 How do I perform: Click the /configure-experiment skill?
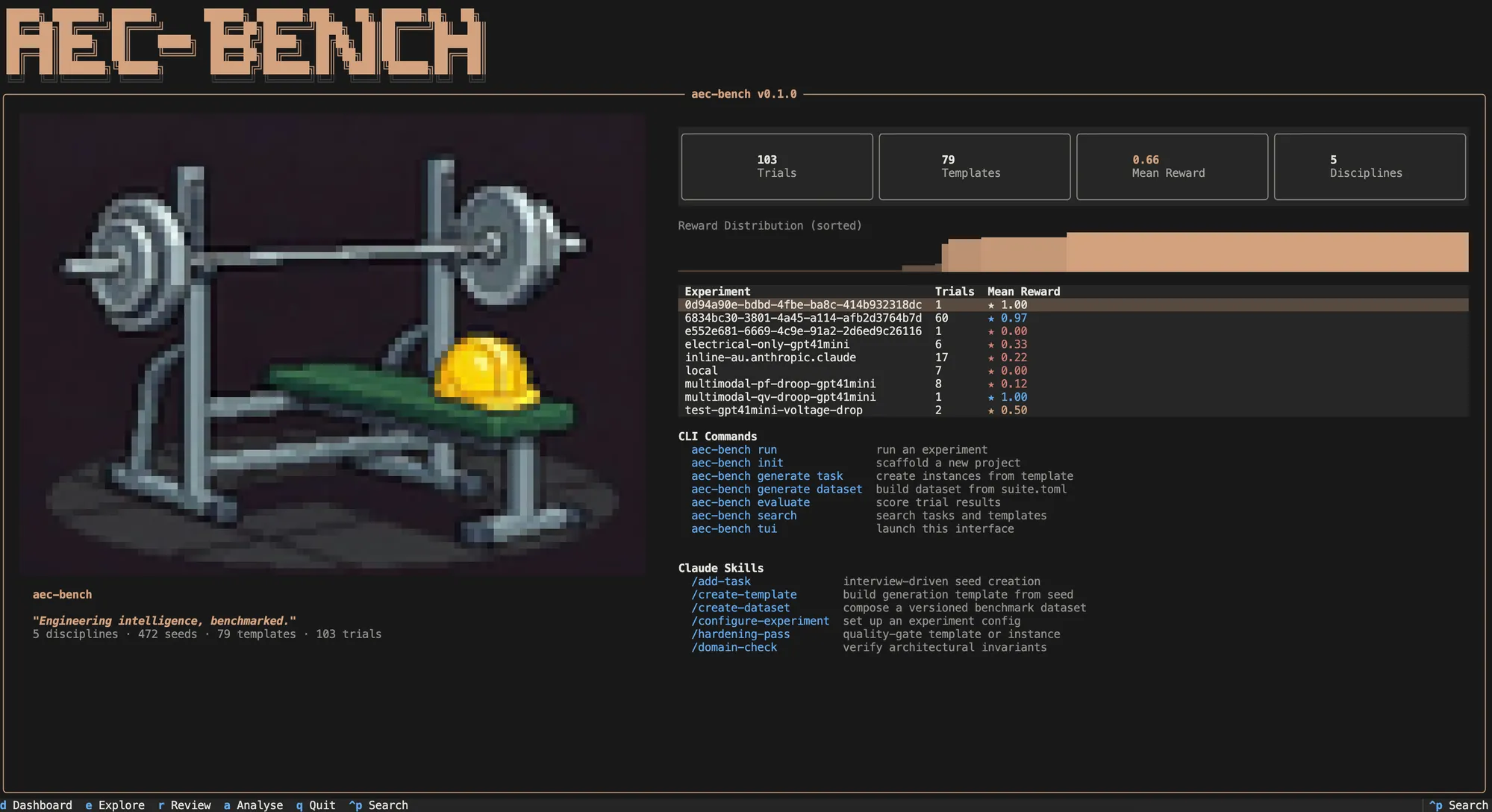click(760, 621)
